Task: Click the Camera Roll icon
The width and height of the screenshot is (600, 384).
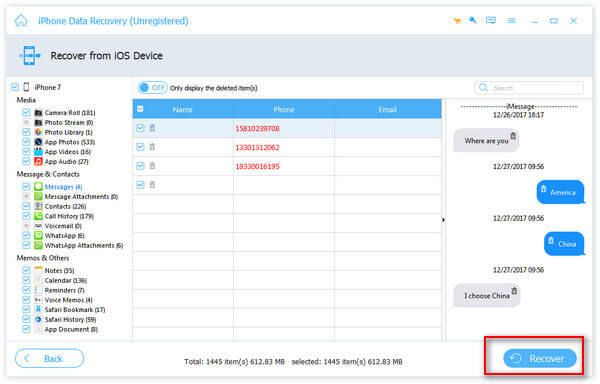Action: tap(38, 113)
